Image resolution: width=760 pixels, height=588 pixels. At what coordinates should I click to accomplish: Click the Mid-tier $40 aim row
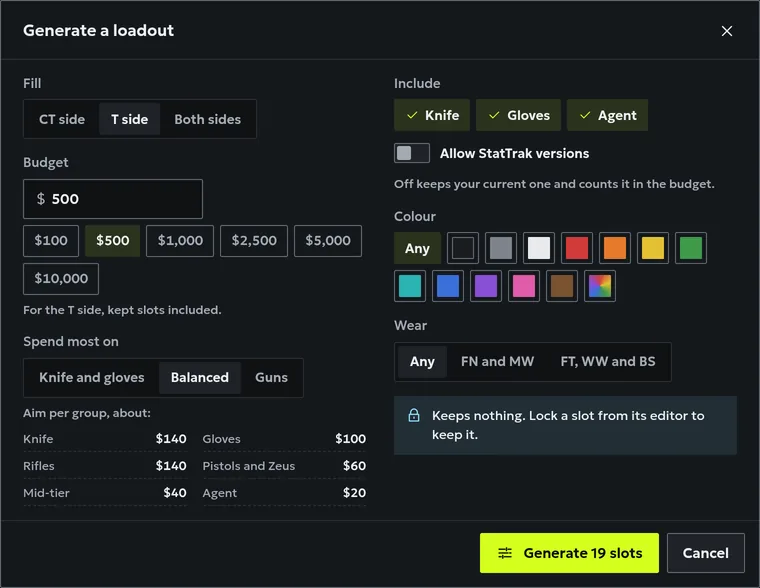105,493
